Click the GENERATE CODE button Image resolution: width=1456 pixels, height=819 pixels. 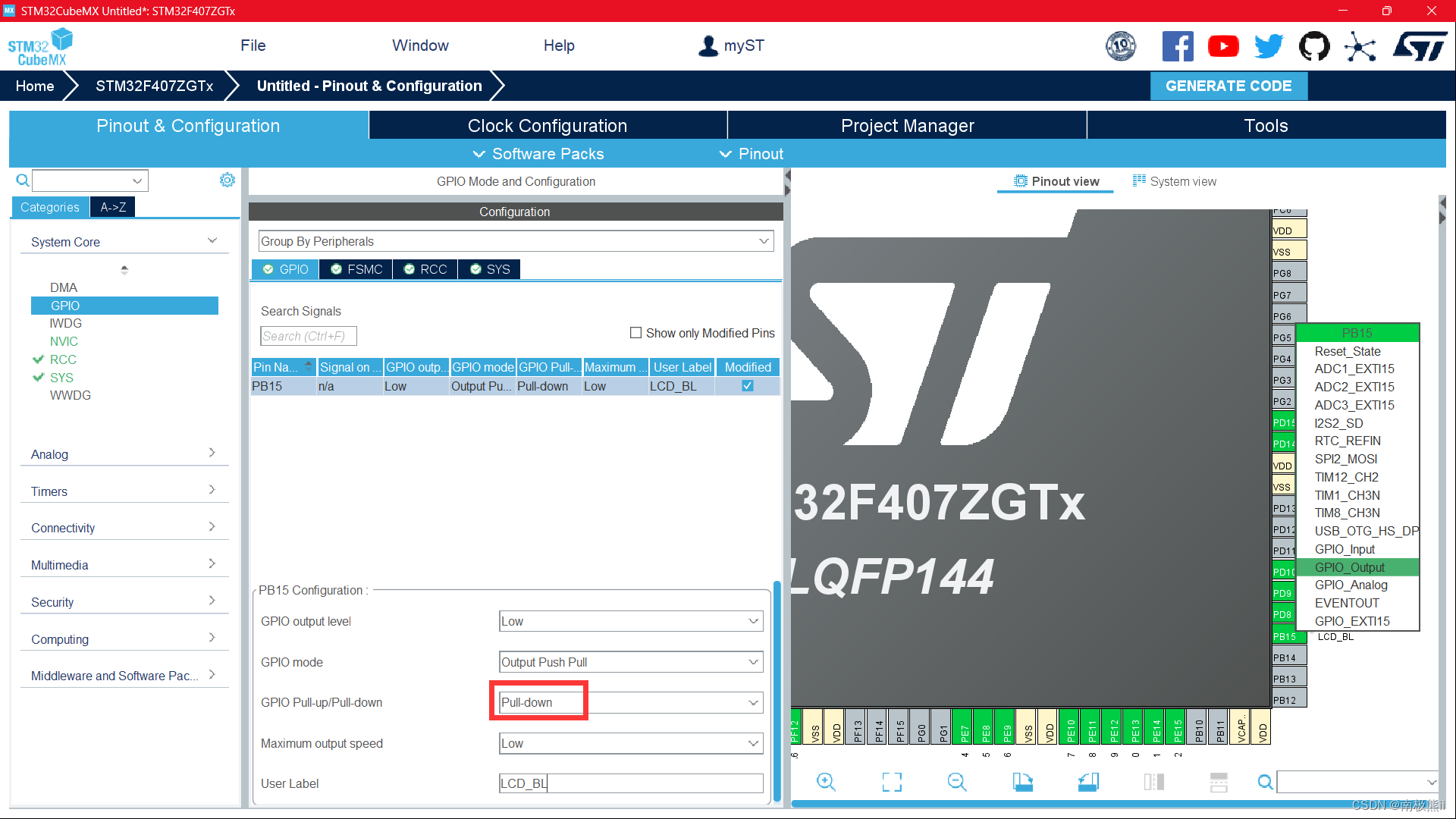click(x=1228, y=86)
